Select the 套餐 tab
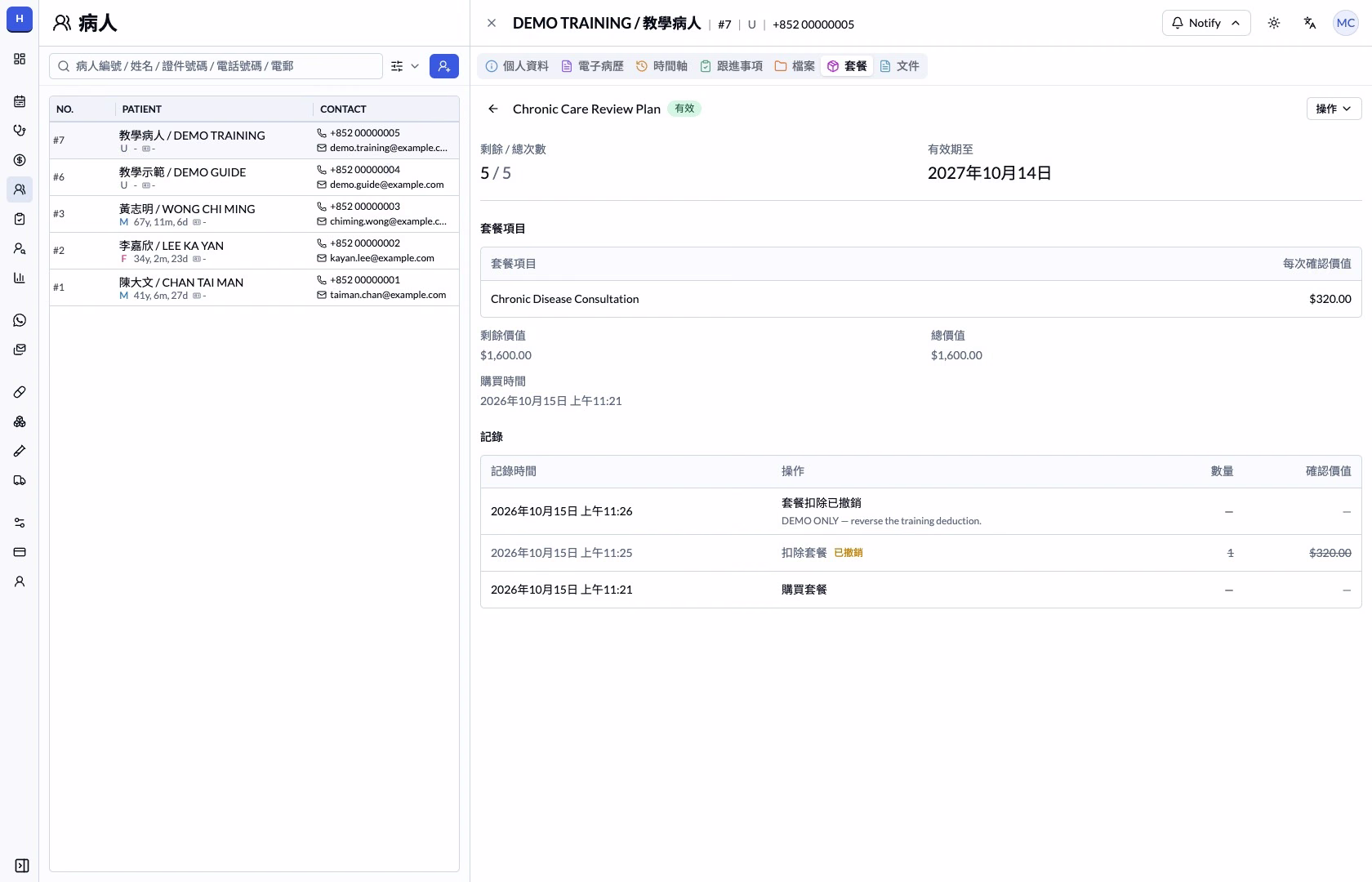This screenshot has height=882, width=1372. [847, 66]
